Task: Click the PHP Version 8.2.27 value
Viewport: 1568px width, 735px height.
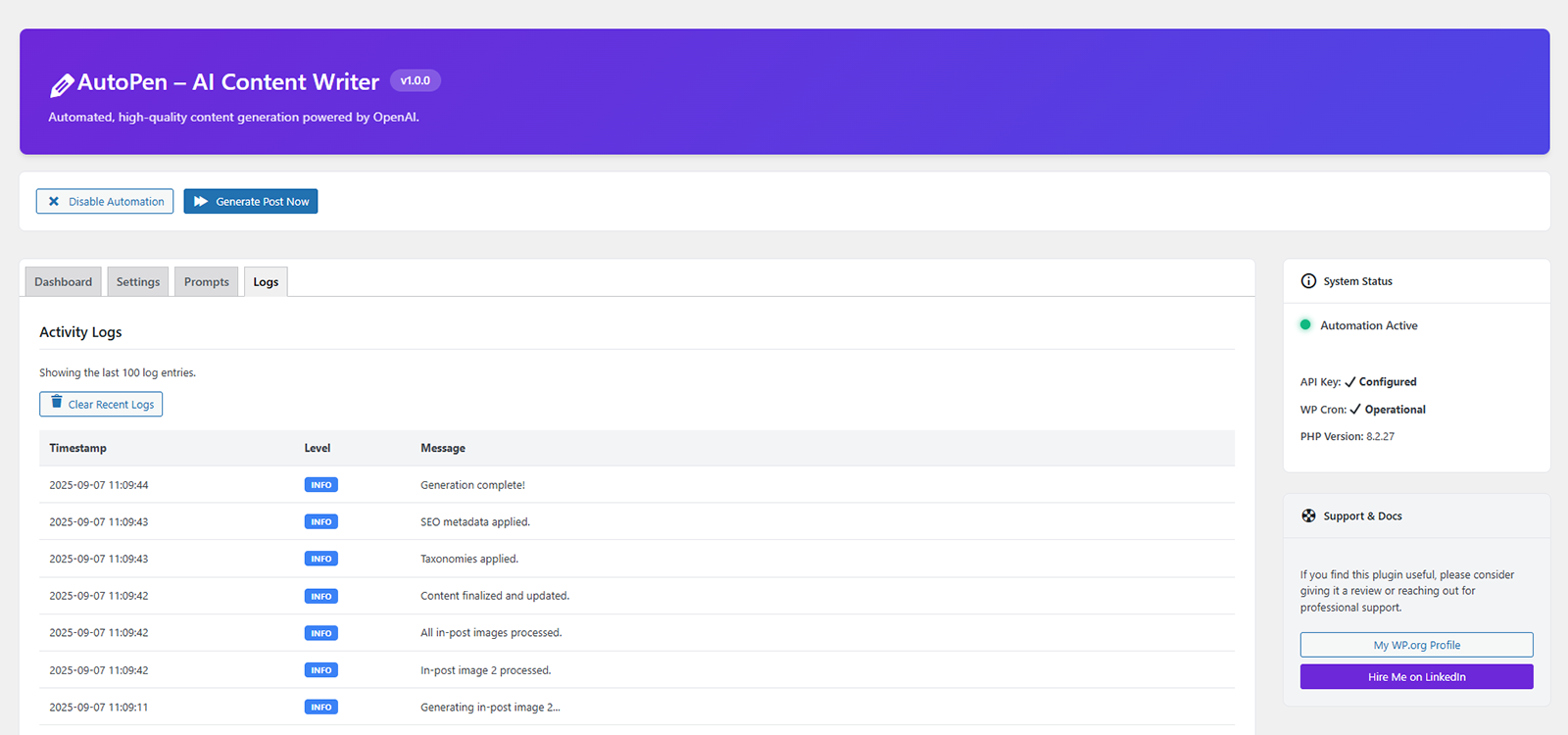Action: [1380, 437]
